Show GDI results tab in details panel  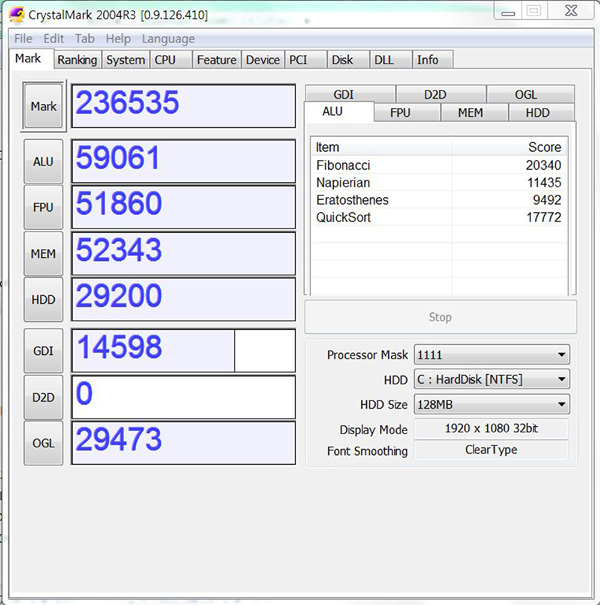[350, 95]
